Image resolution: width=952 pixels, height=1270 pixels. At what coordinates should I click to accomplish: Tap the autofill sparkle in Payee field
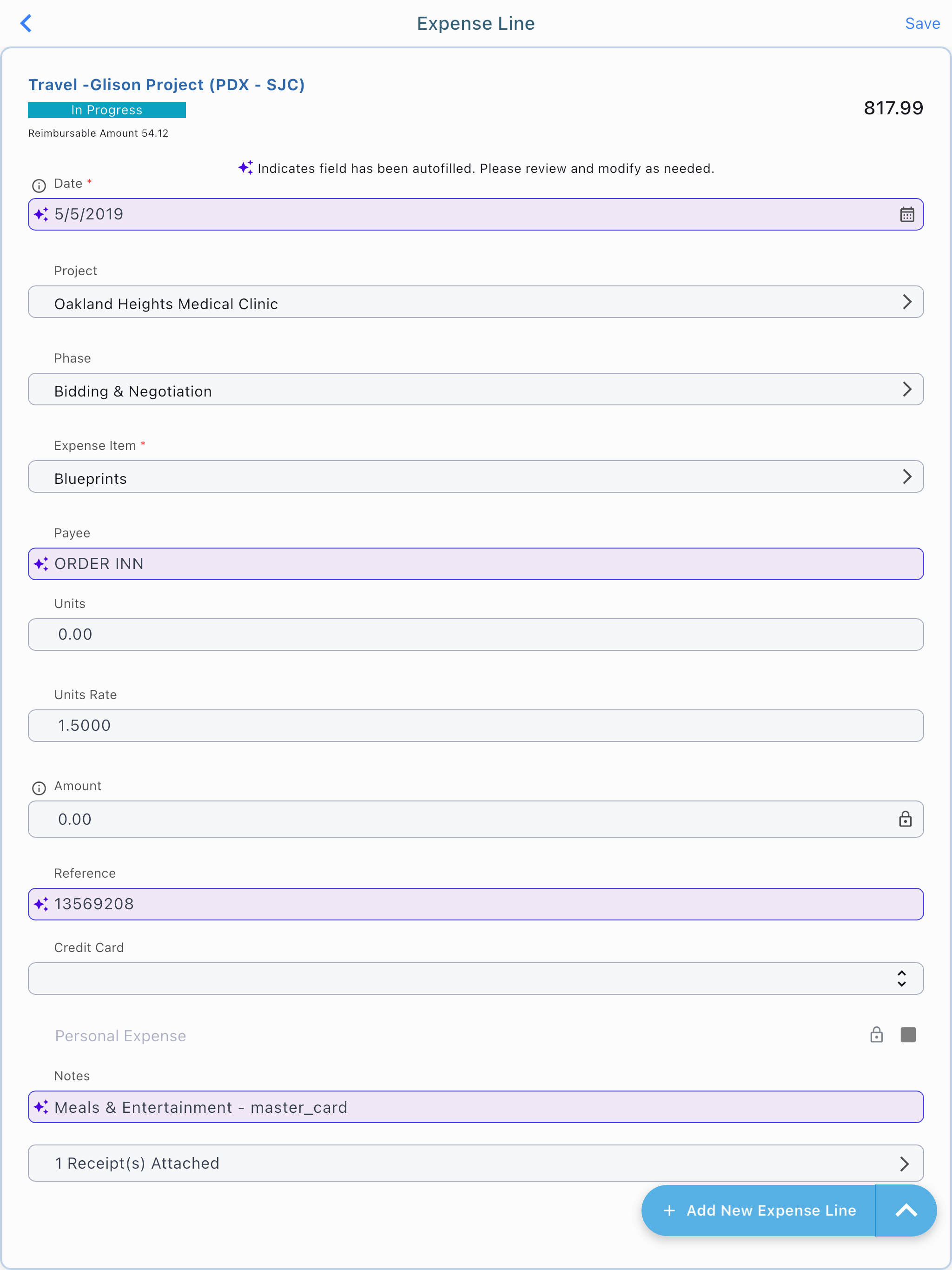pyautogui.click(x=41, y=564)
